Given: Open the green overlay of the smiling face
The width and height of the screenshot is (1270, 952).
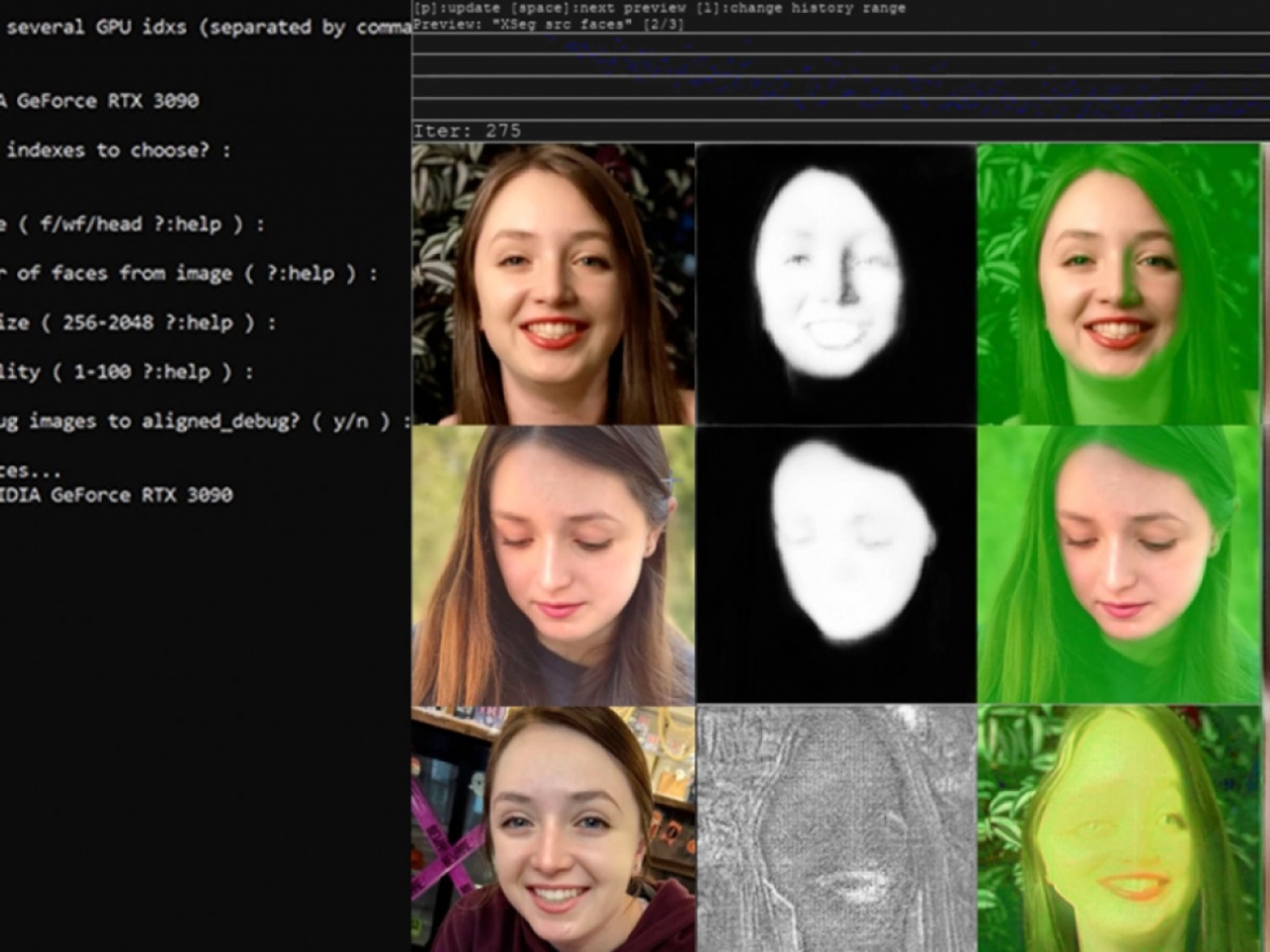Looking at the screenshot, I should pyautogui.click(x=1118, y=284).
